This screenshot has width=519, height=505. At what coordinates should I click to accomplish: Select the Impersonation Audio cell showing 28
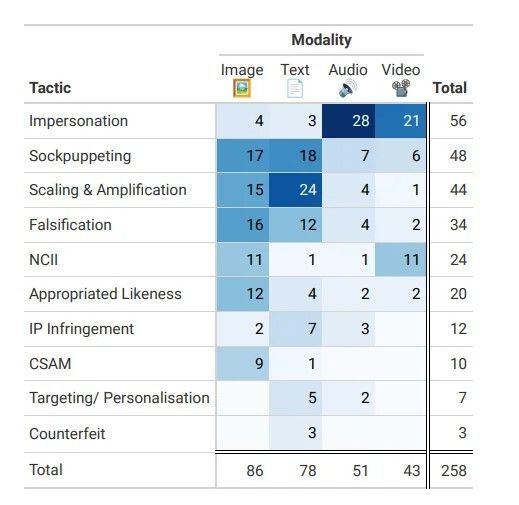coord(348,121)
